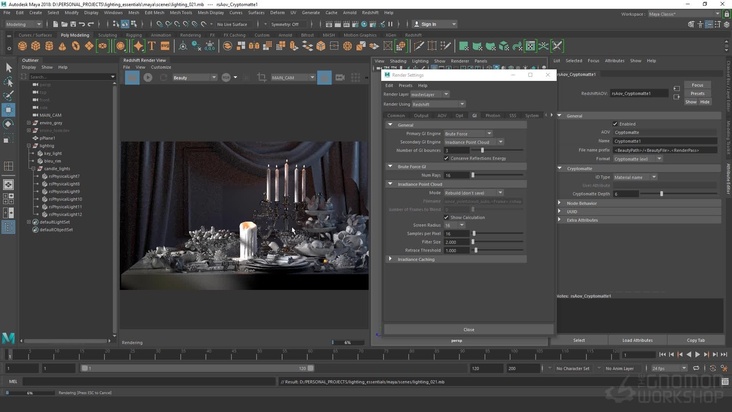732x412 pixels.
Task: Select the Sculpting shelf tab
Action: click(107, 35)
